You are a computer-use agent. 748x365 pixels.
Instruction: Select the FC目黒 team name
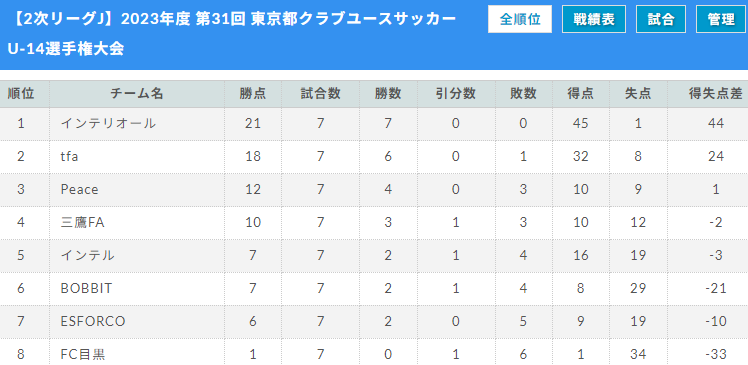(83, 354)
